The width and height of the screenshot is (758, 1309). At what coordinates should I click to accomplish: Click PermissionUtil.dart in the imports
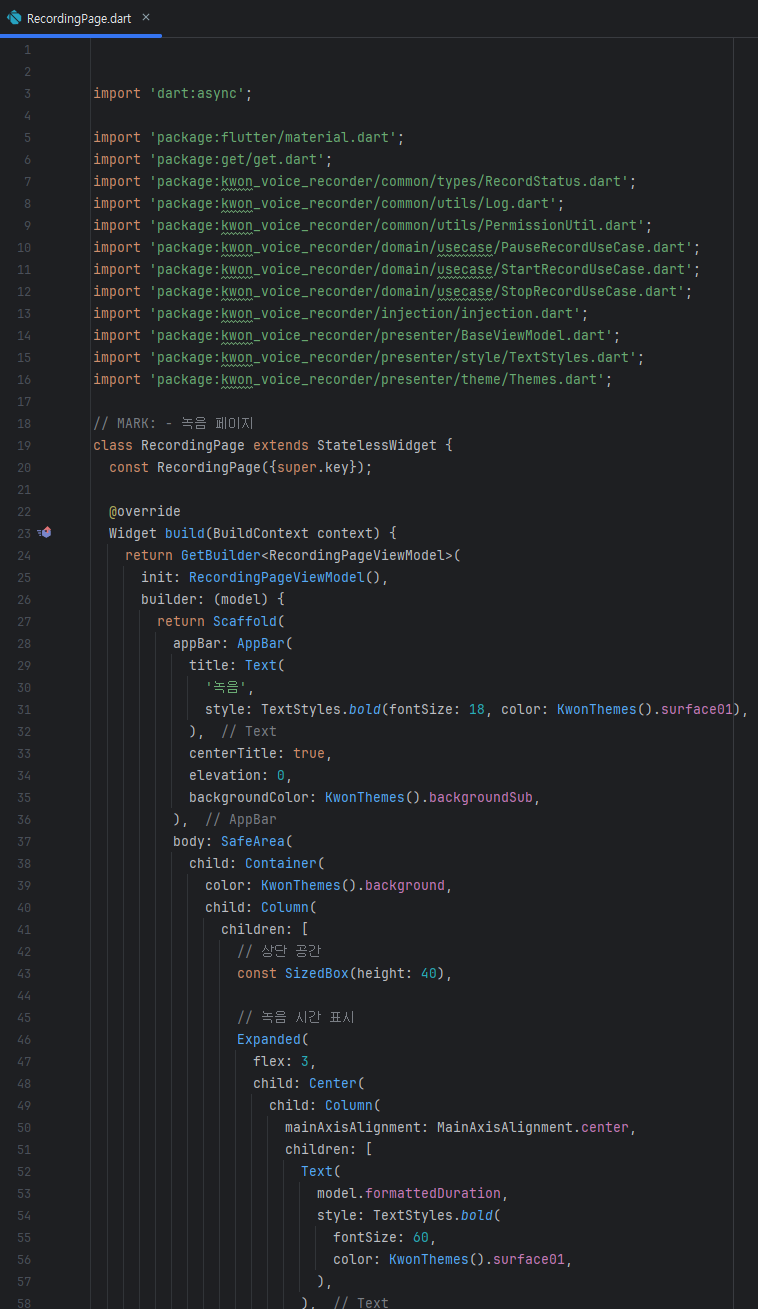click(567, 225)
